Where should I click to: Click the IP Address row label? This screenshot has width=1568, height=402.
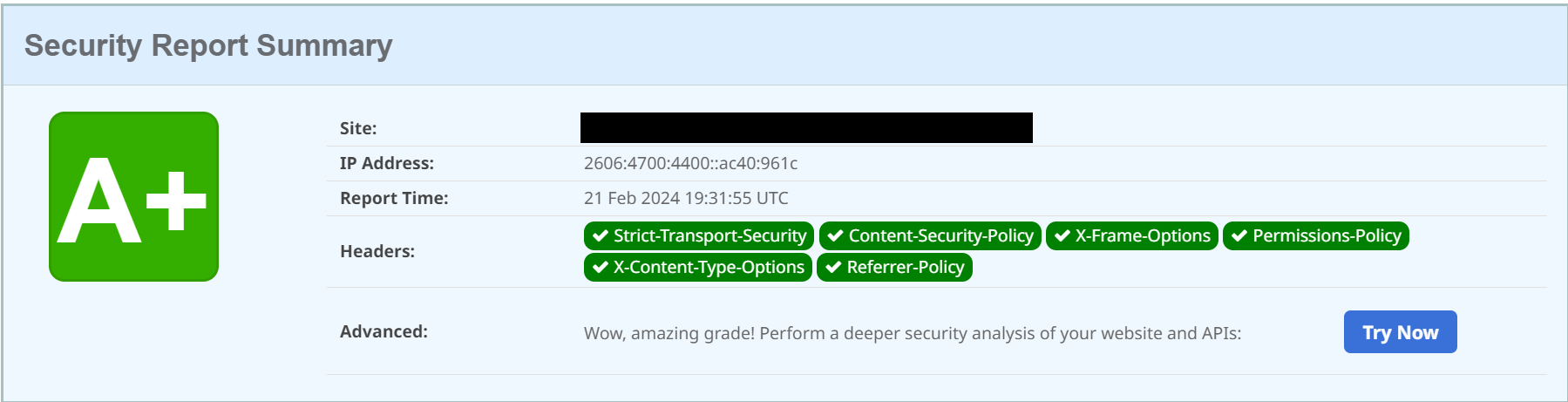point(386,163)
